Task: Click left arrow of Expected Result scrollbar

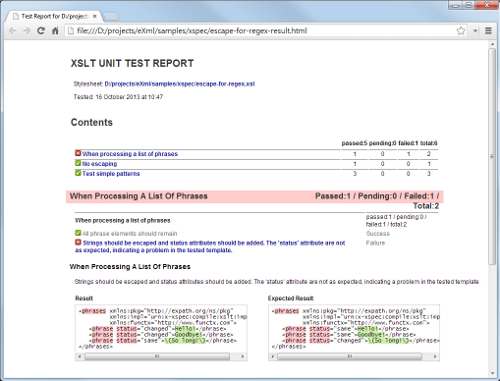Action: point(272,357)
